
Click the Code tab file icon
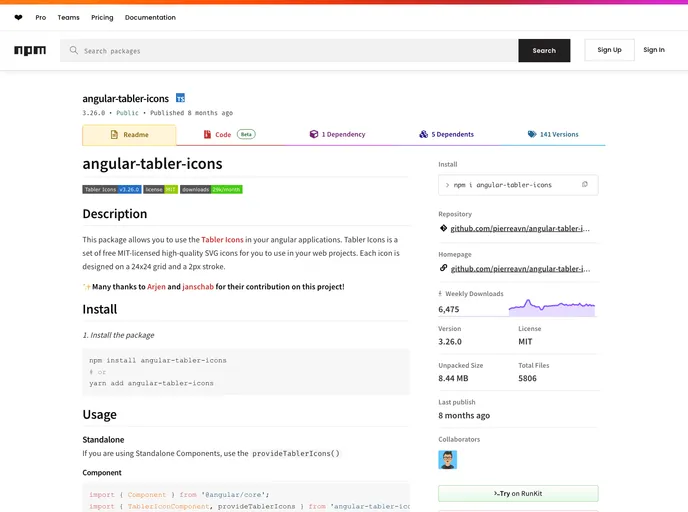point(207,134)
